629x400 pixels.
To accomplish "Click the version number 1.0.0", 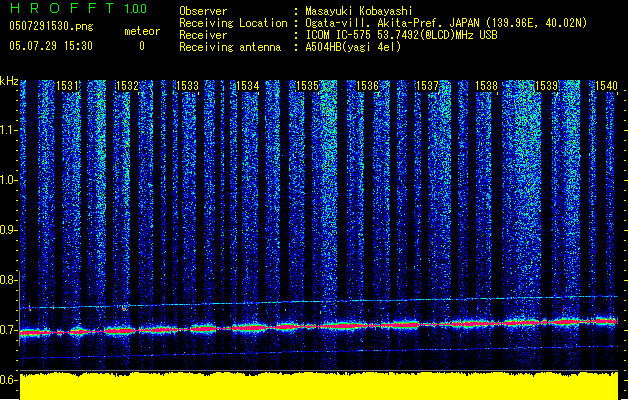I will 135,8.
